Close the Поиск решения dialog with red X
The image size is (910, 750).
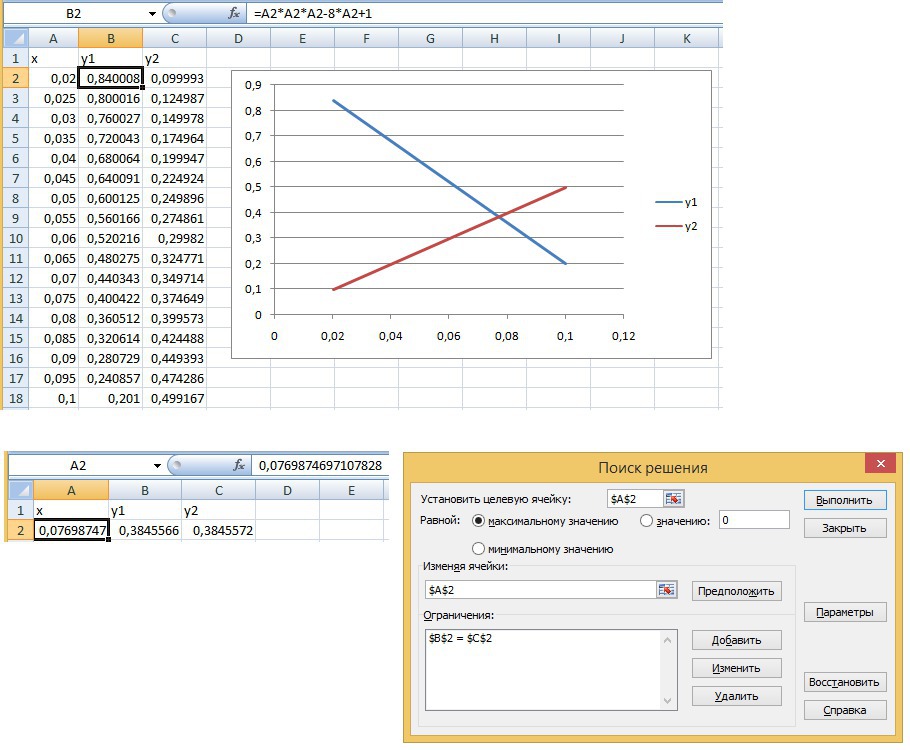880,465
